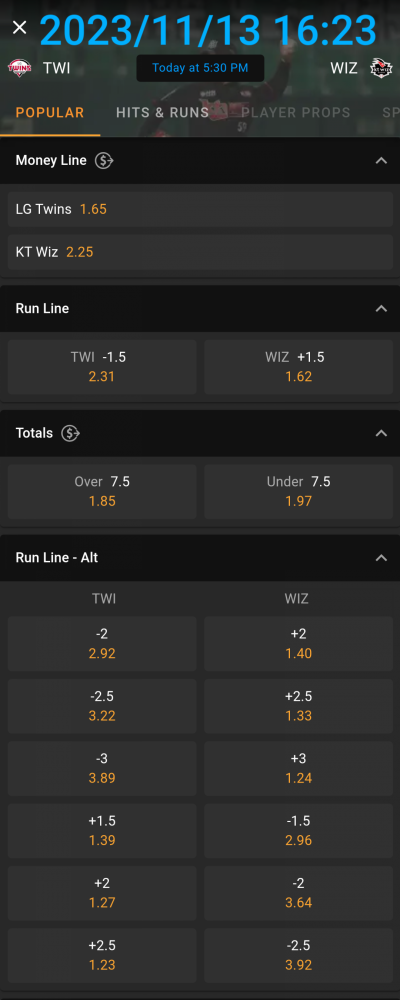Click the Today at 5:30 PM time badge

[x=200, y=68]
